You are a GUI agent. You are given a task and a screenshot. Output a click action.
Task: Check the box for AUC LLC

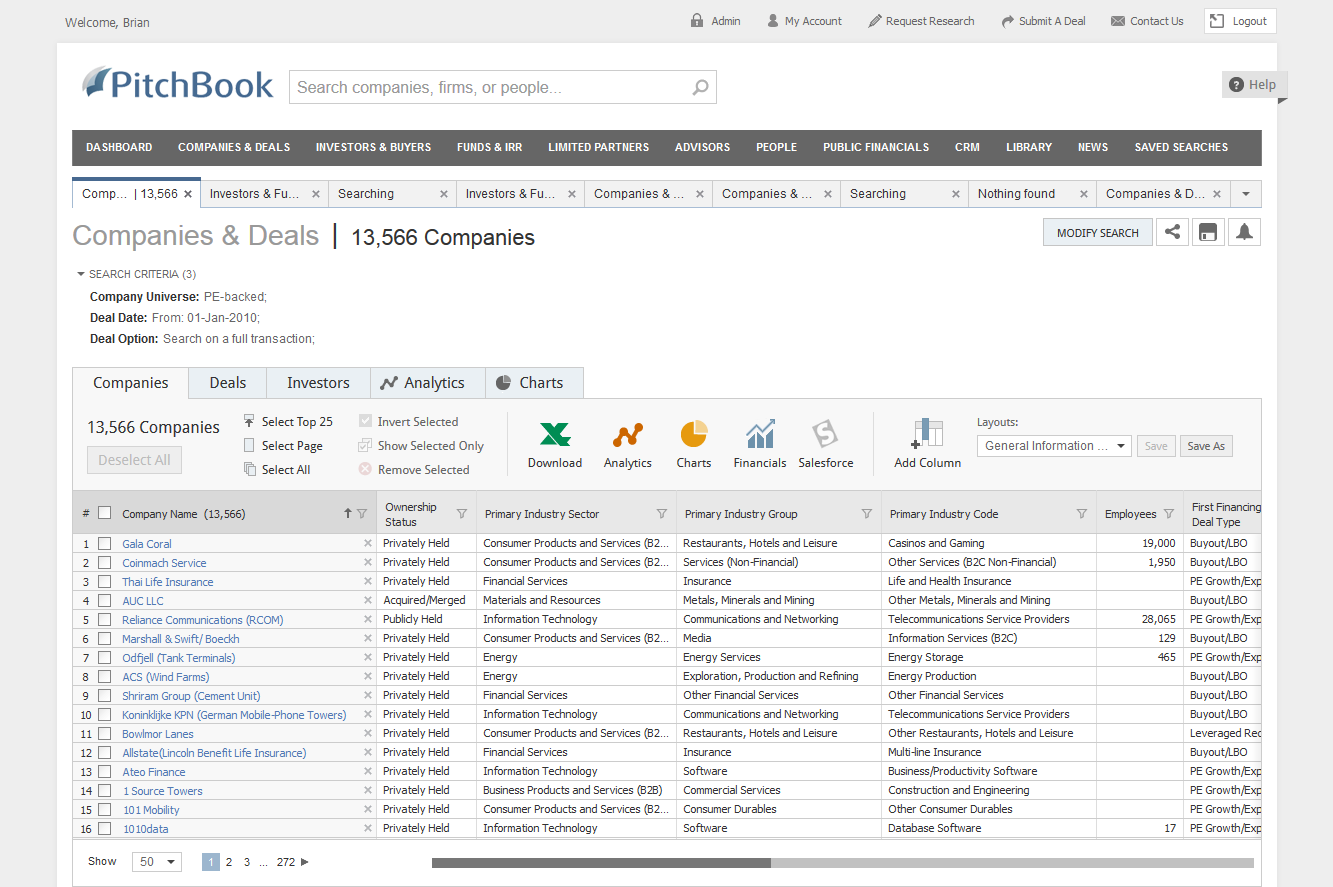104,601
